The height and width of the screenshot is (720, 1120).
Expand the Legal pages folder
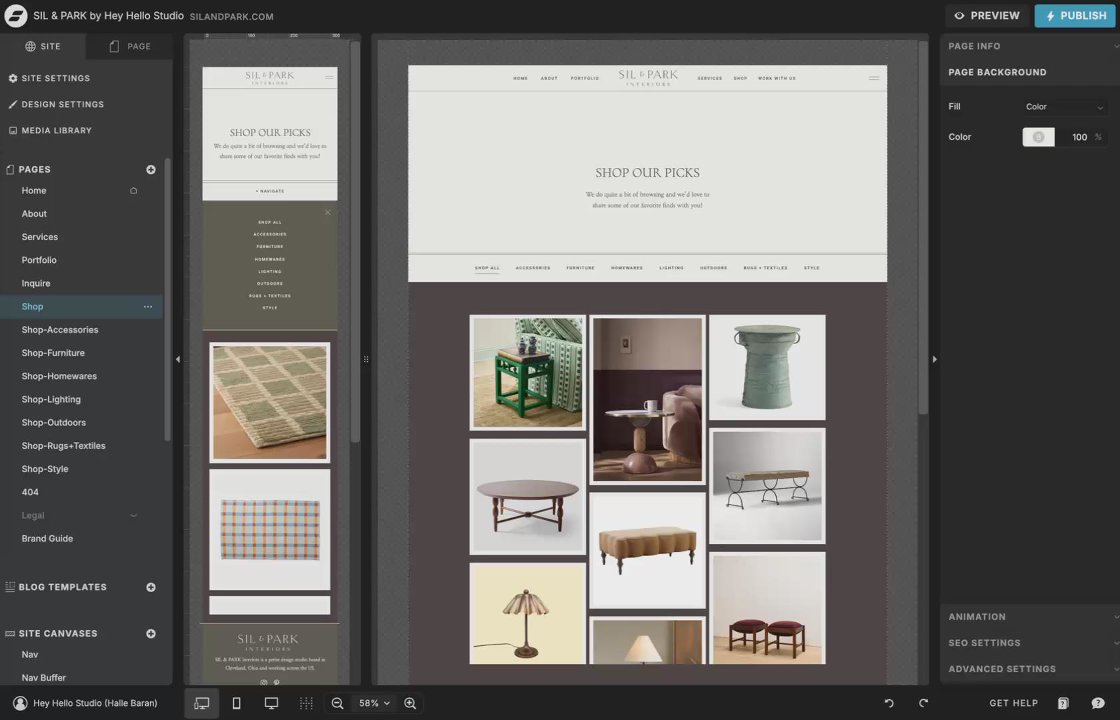click(x=133, y=516)
